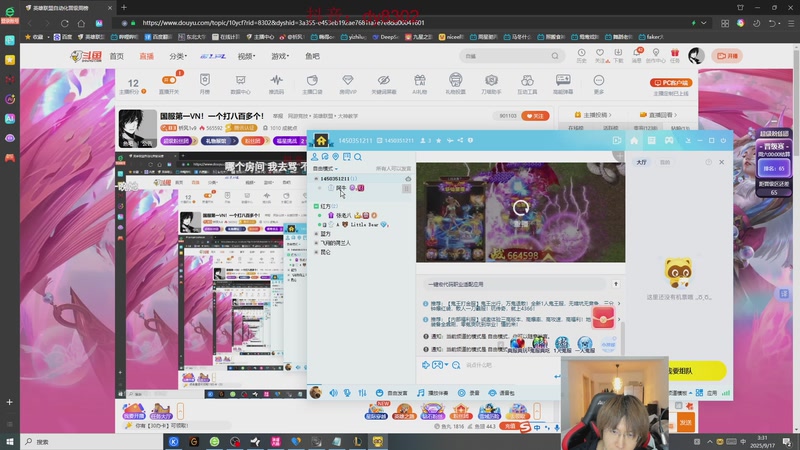This screenshot has height=450, width=800.
Task: Click 播放伴奏 music button
Action: [x=432, y=393]
